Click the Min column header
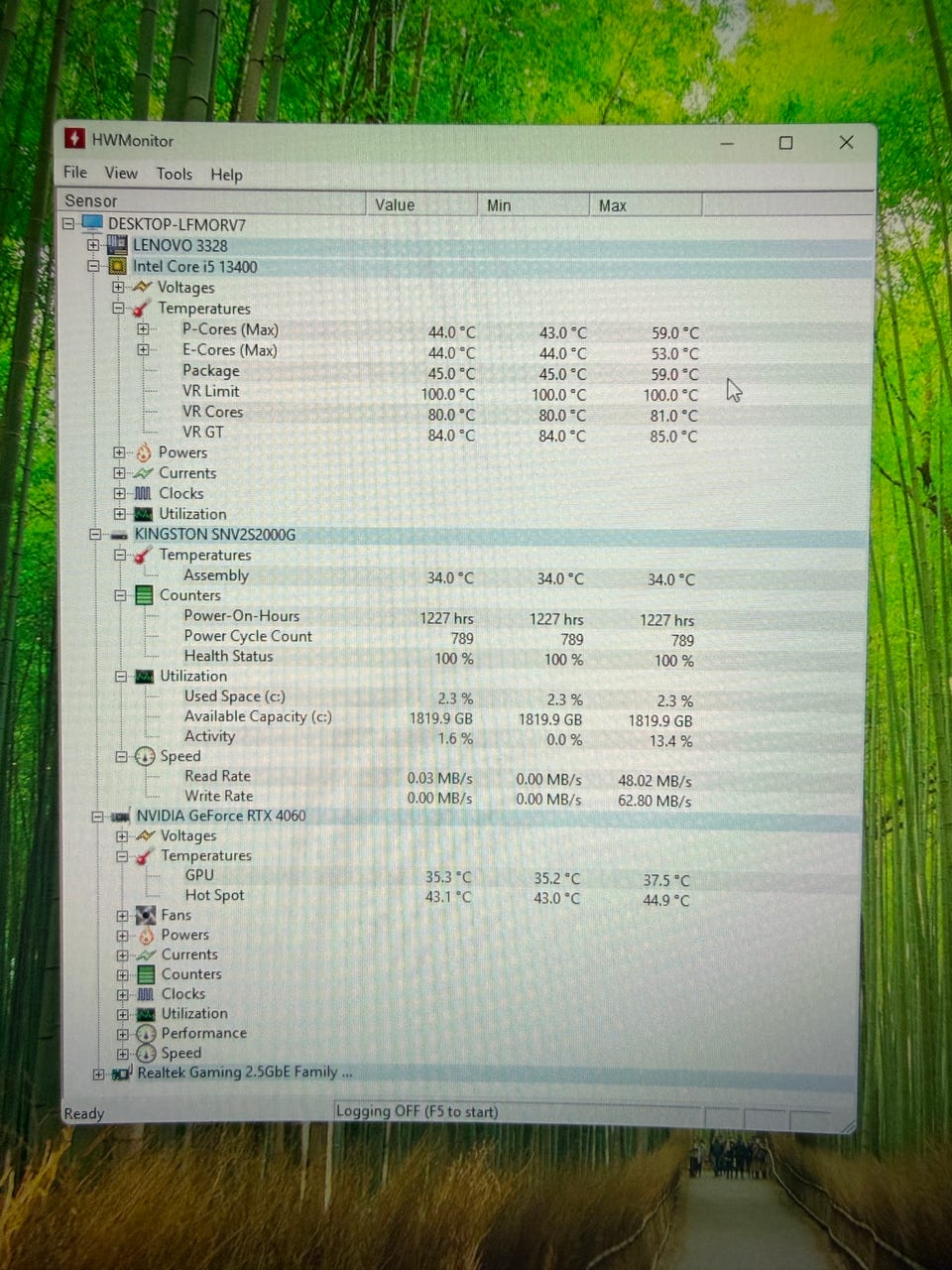952x1270 pixels. (x=533, y=205)
